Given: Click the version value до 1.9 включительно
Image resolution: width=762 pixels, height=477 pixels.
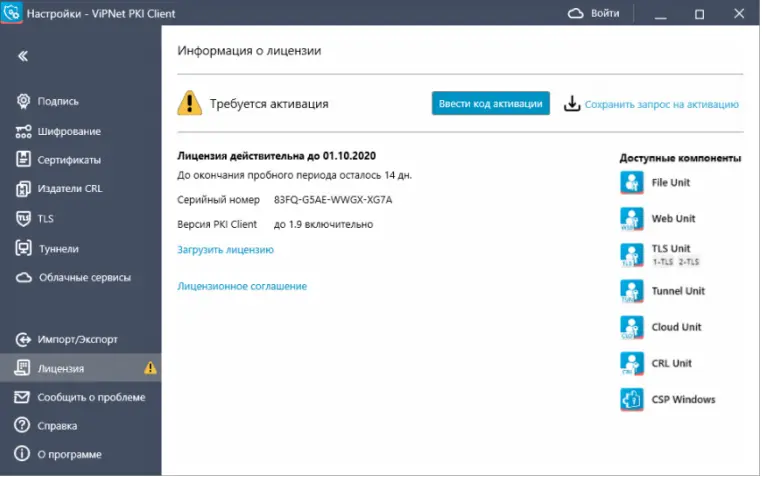Looking at the screenshot, I should 323,224.
